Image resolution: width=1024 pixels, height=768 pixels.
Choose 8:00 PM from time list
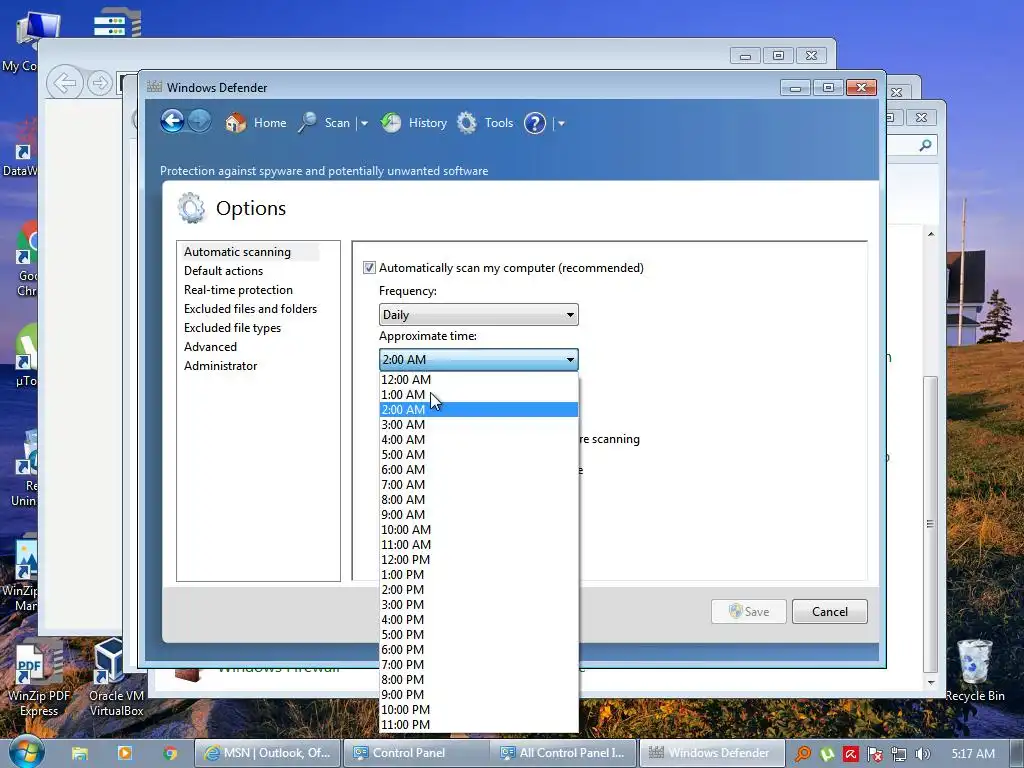[479, 680]
